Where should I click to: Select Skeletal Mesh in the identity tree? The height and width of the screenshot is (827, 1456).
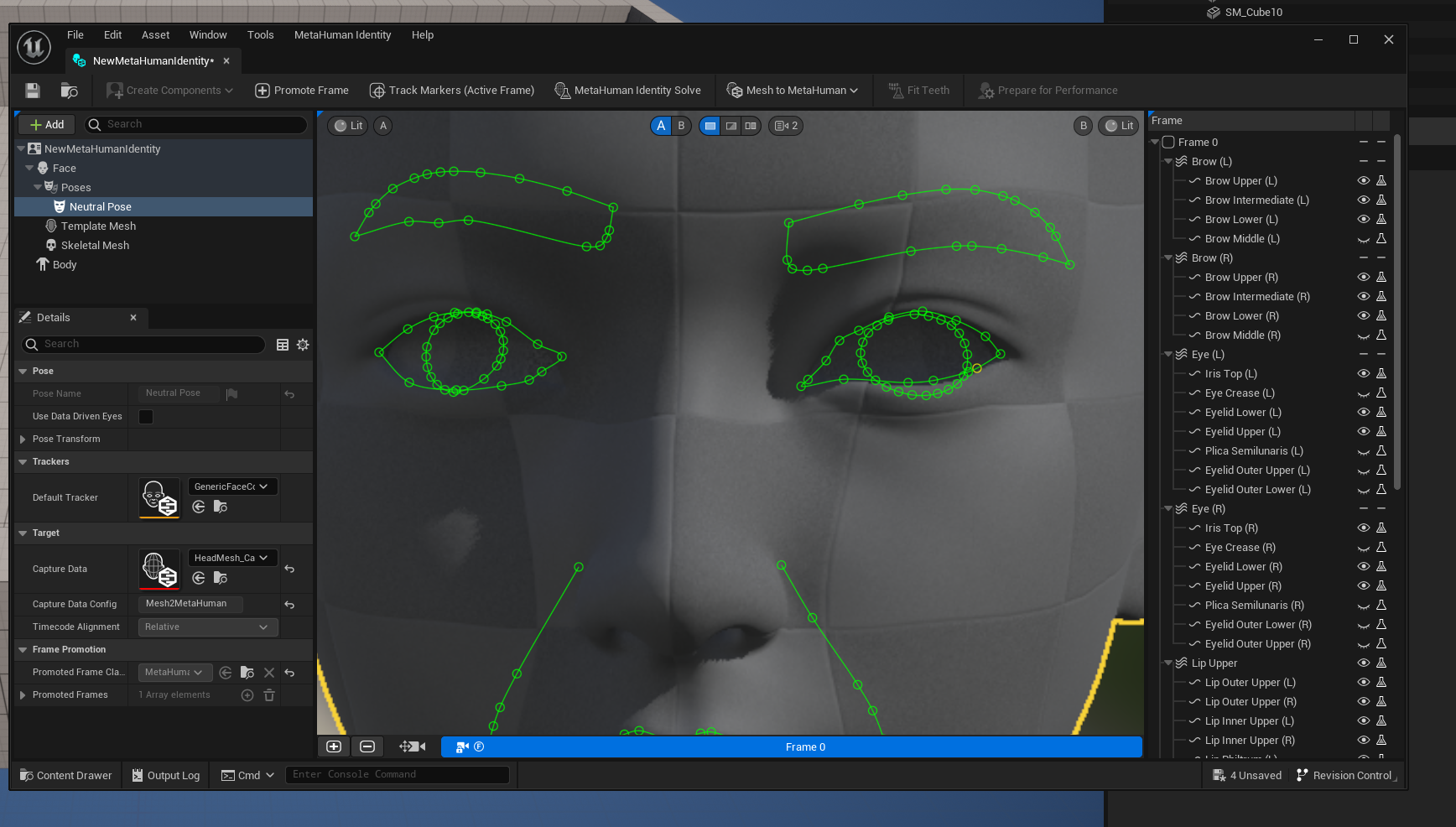coord(95,246)
